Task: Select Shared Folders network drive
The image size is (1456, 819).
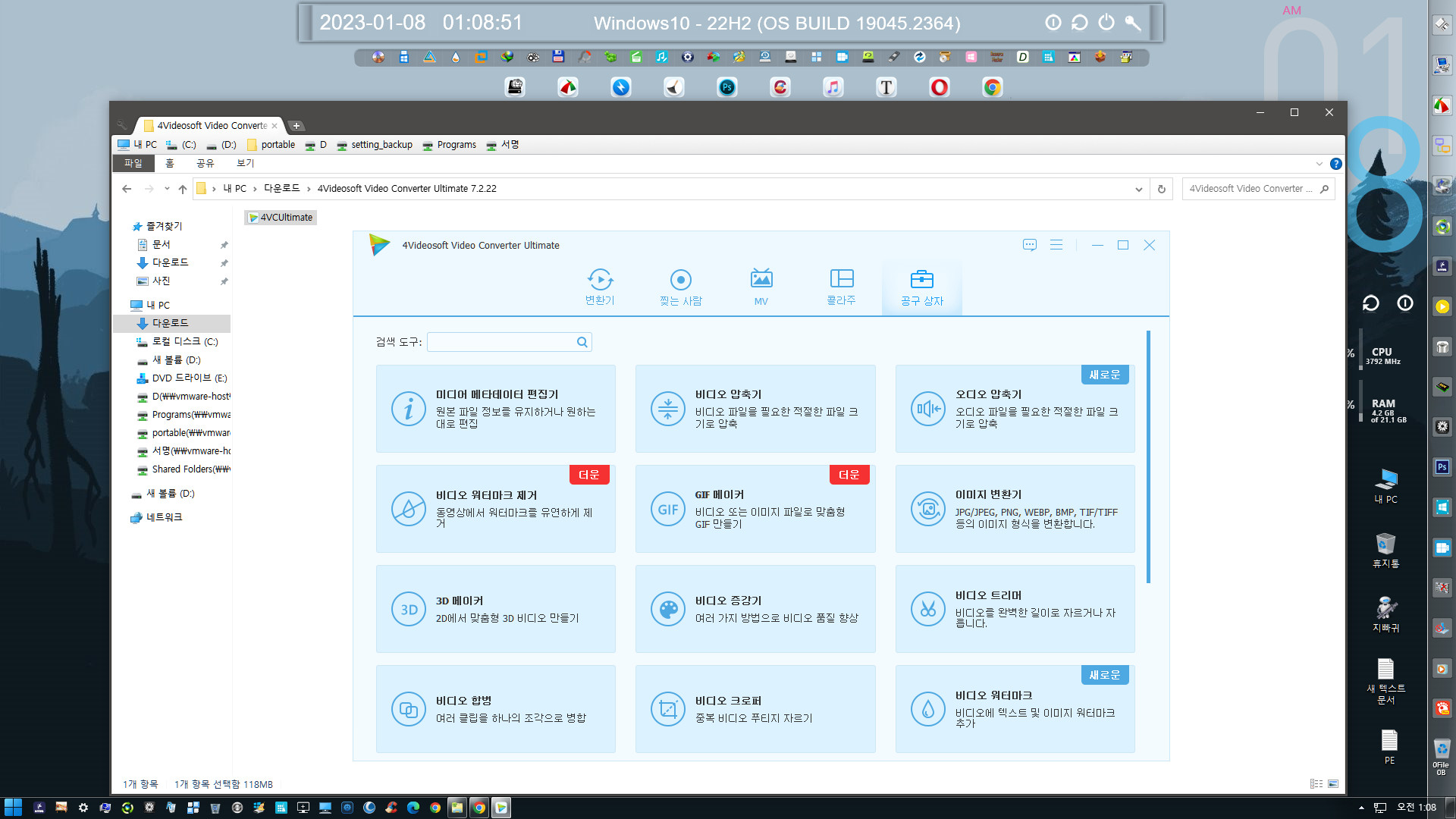Action: click(x=183, y=469)
